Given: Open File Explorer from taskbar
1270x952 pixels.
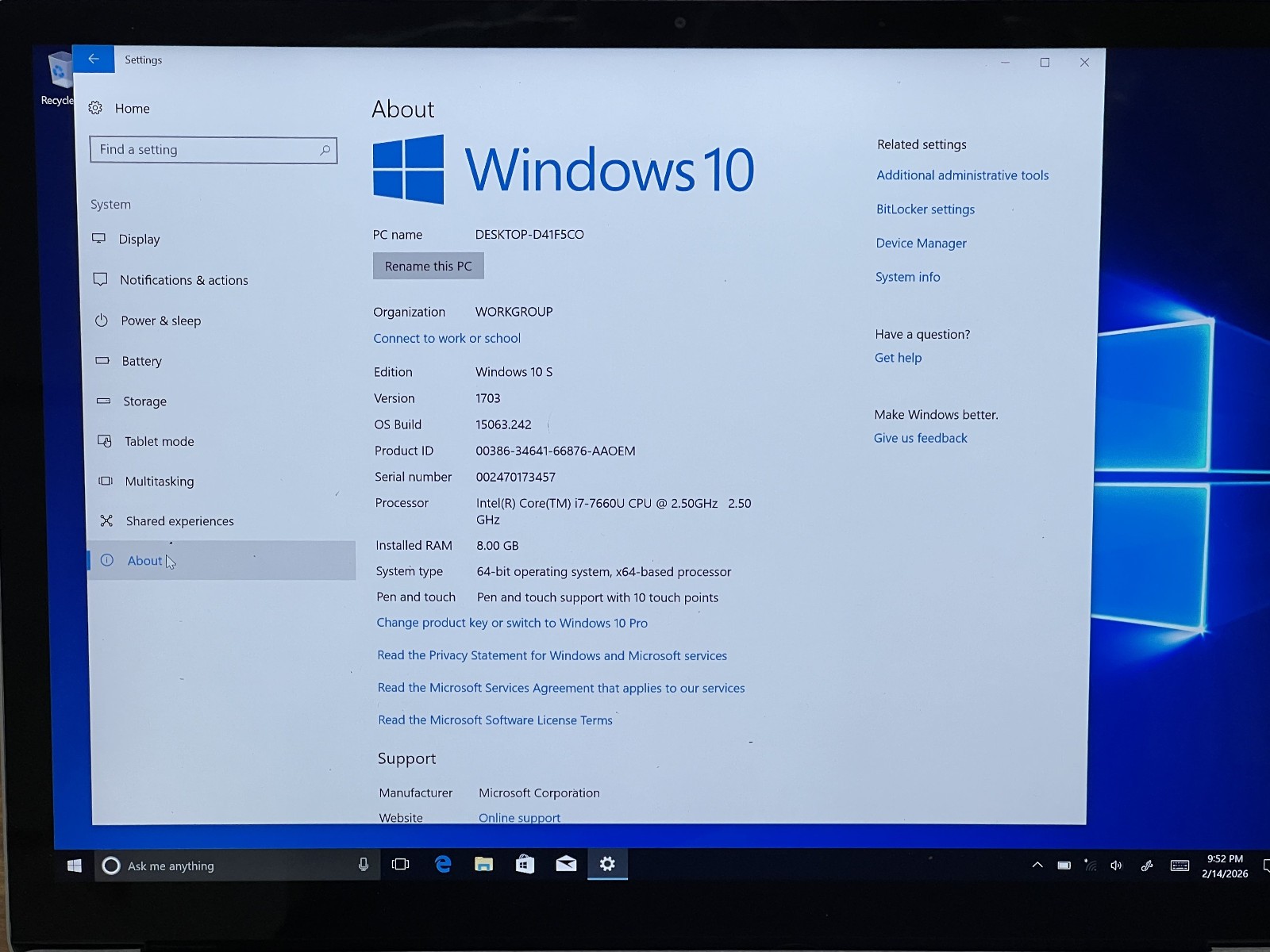Looking at the screenshot, I should [483, 864].
